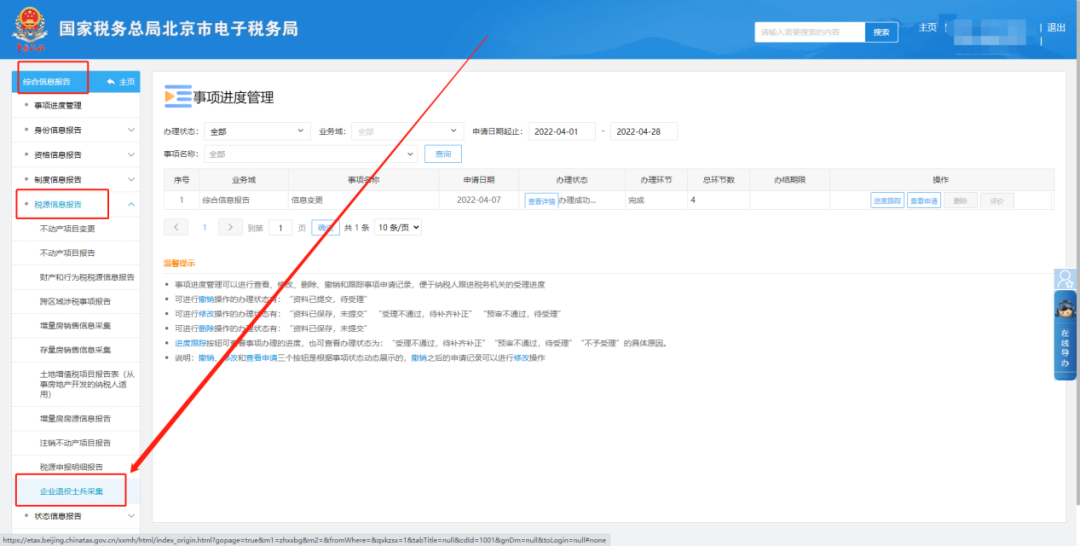
Task: Click the tax bureau emblem logo
Action: tap(28, 30)
